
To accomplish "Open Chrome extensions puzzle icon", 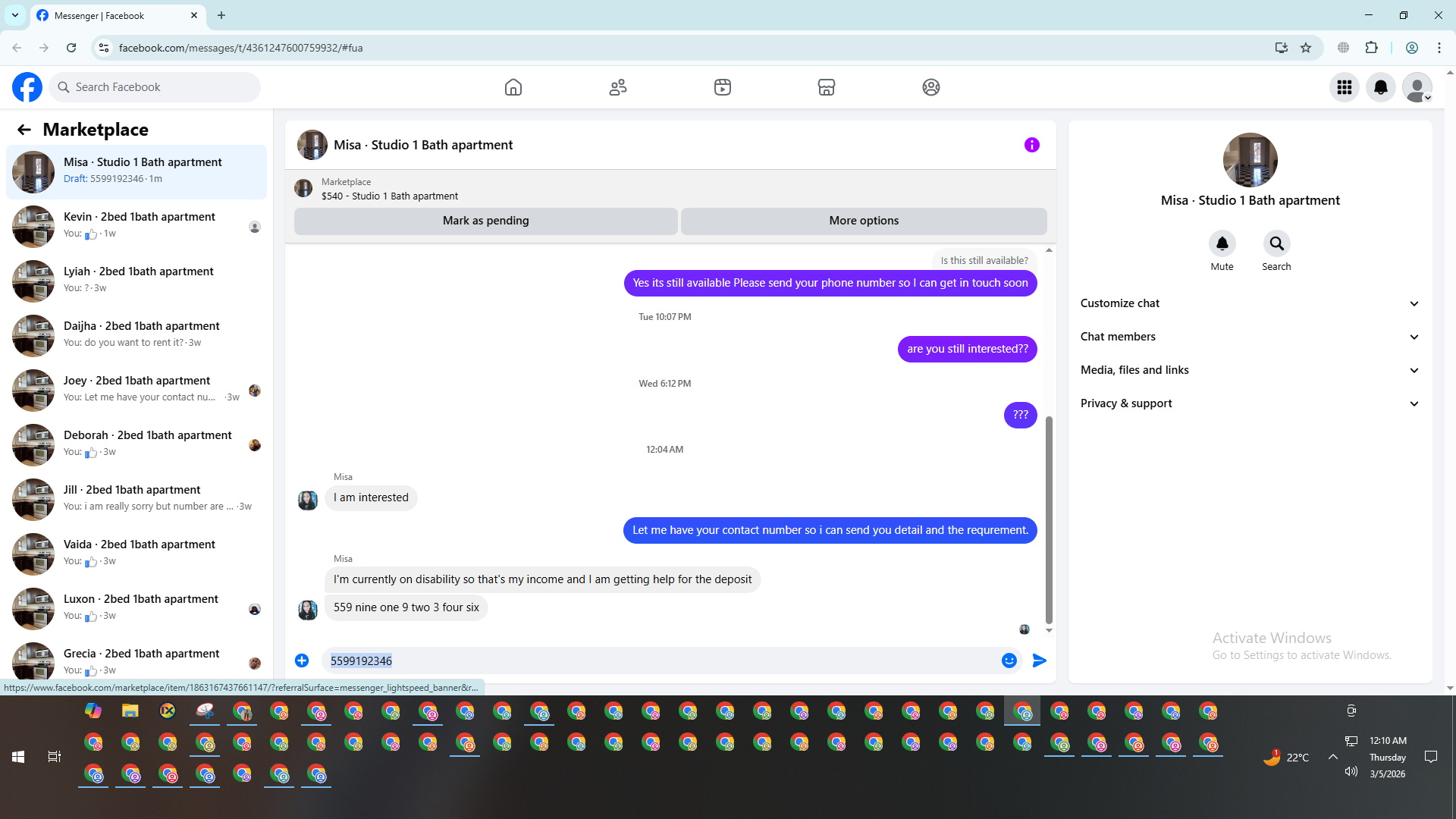I will point(1372,48).
